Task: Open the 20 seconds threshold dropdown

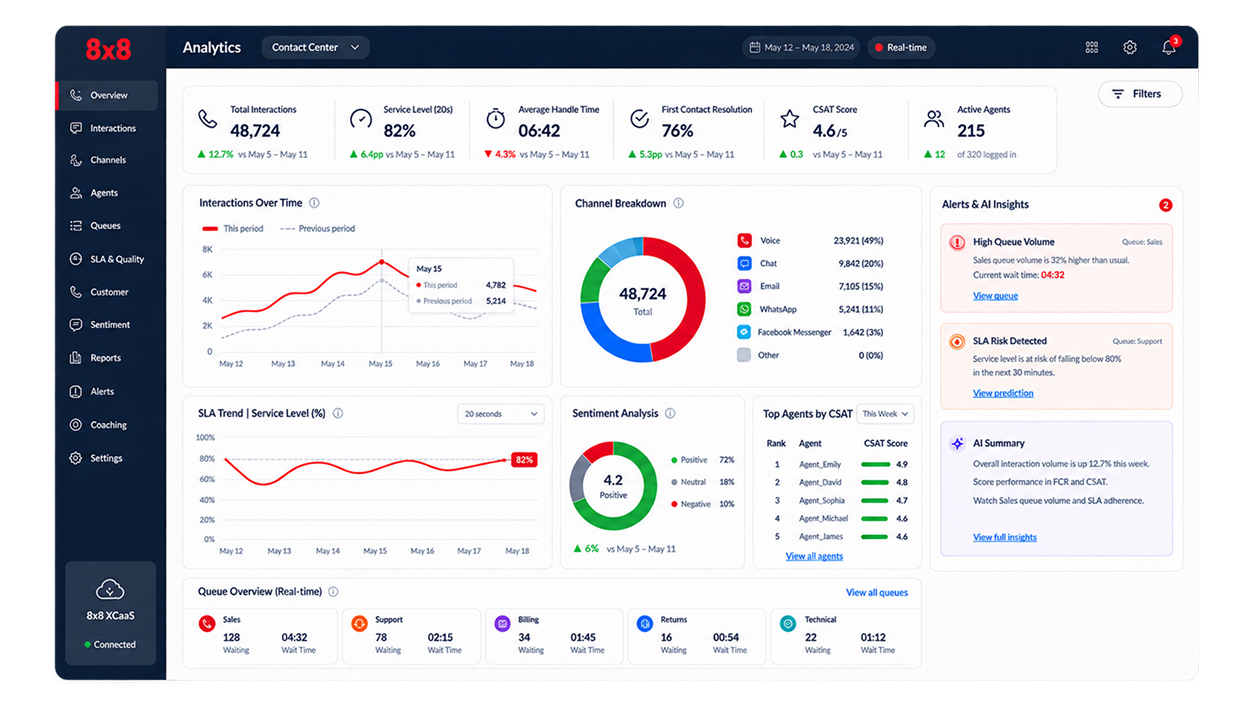Action: [500, 414]
